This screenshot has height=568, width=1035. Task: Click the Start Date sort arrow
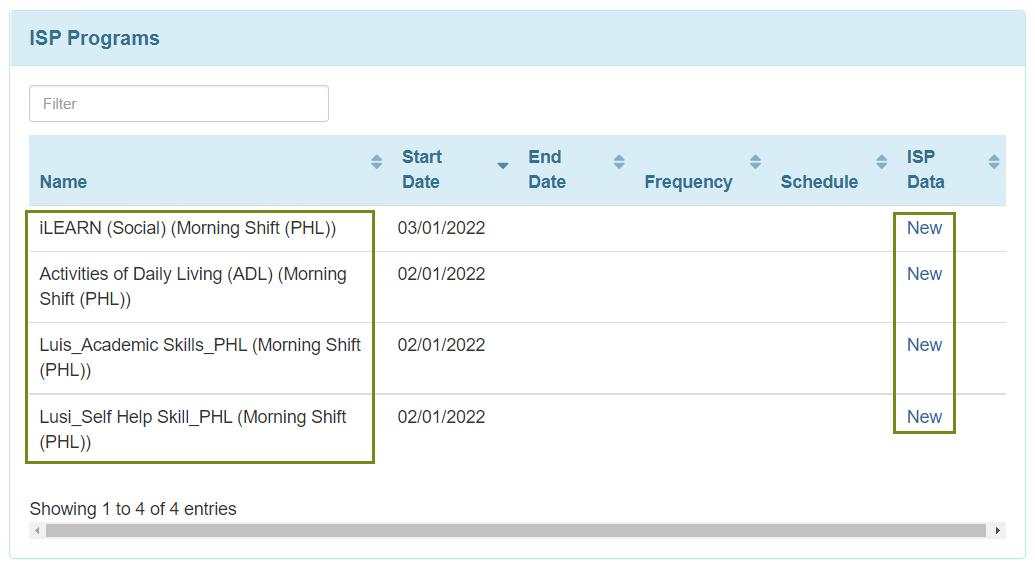(503, 165)
